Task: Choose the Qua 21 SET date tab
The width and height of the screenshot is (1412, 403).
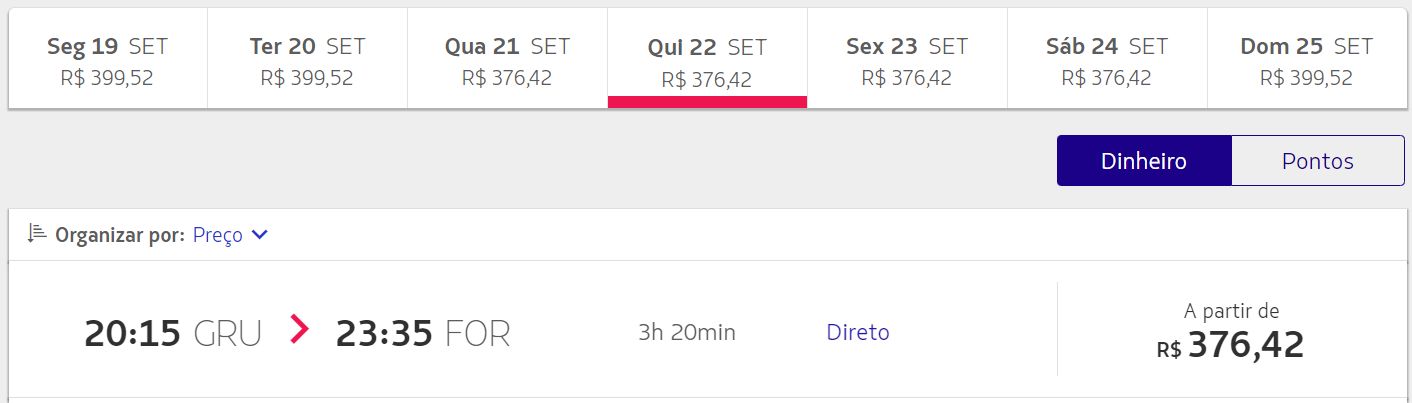Action: [508, 59]
